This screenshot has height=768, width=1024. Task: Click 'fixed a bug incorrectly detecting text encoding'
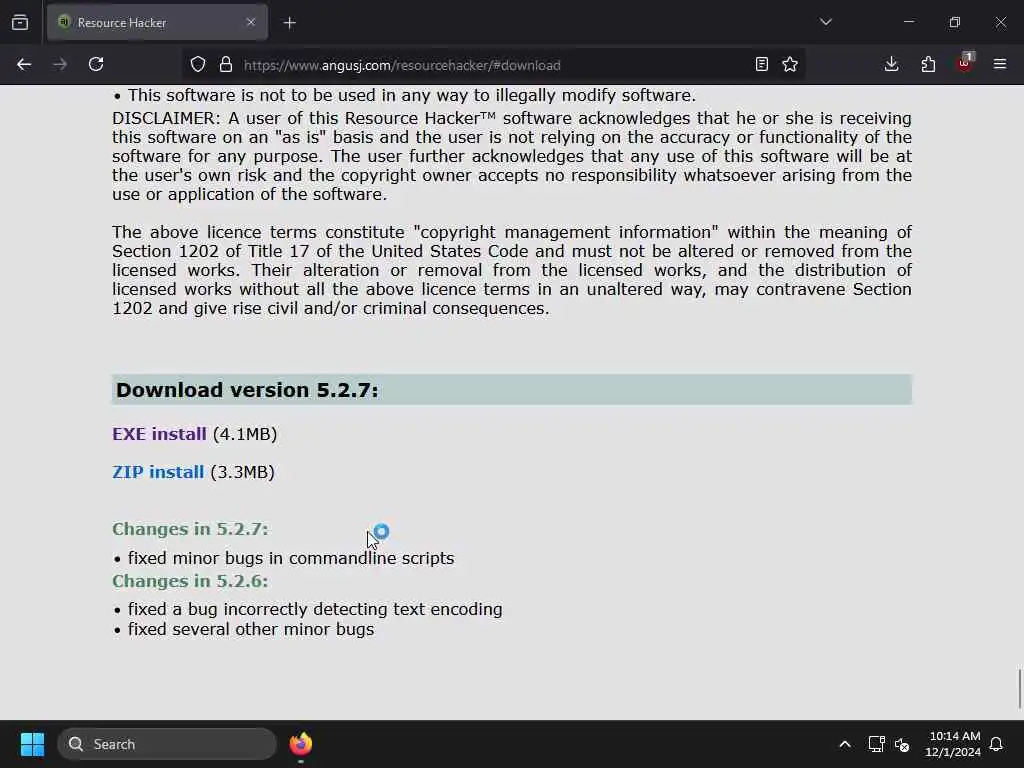point(315,609)
